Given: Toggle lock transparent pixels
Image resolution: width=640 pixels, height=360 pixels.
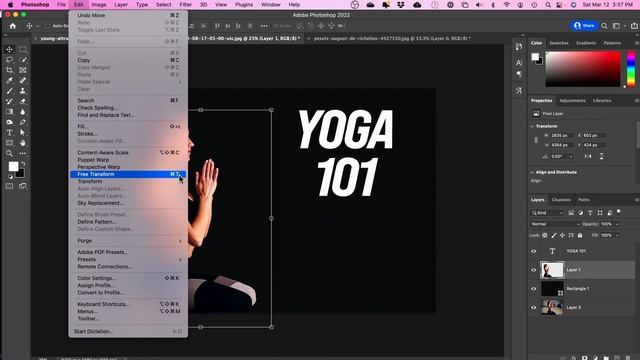Looking at the screenshot, I should pos(545,236).
